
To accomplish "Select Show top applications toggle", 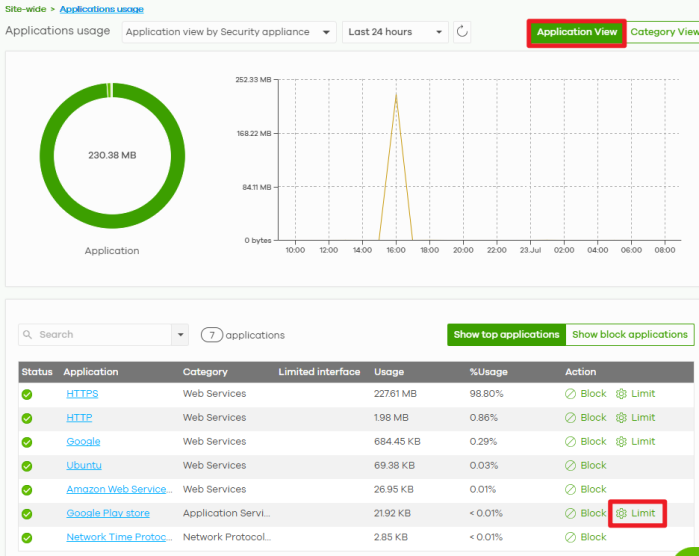I will pyautogui.click(x=506, y=334).
